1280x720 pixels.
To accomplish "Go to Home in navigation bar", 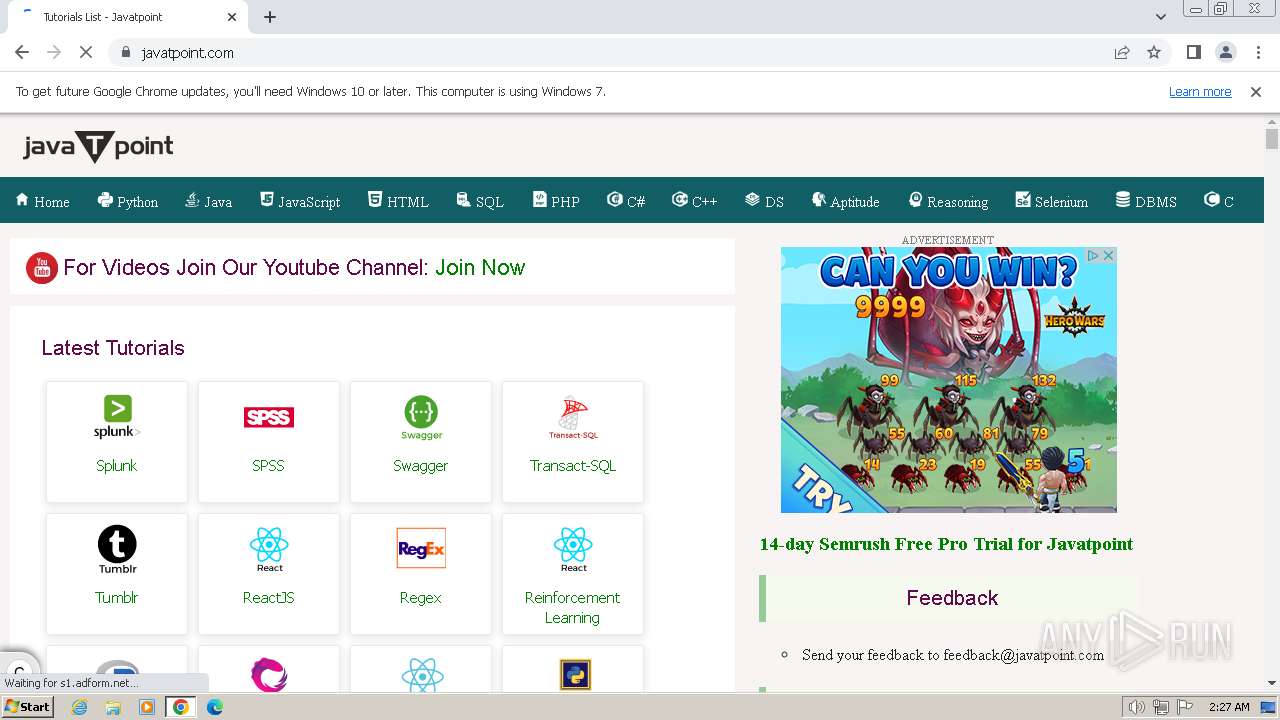I will 42,201.
